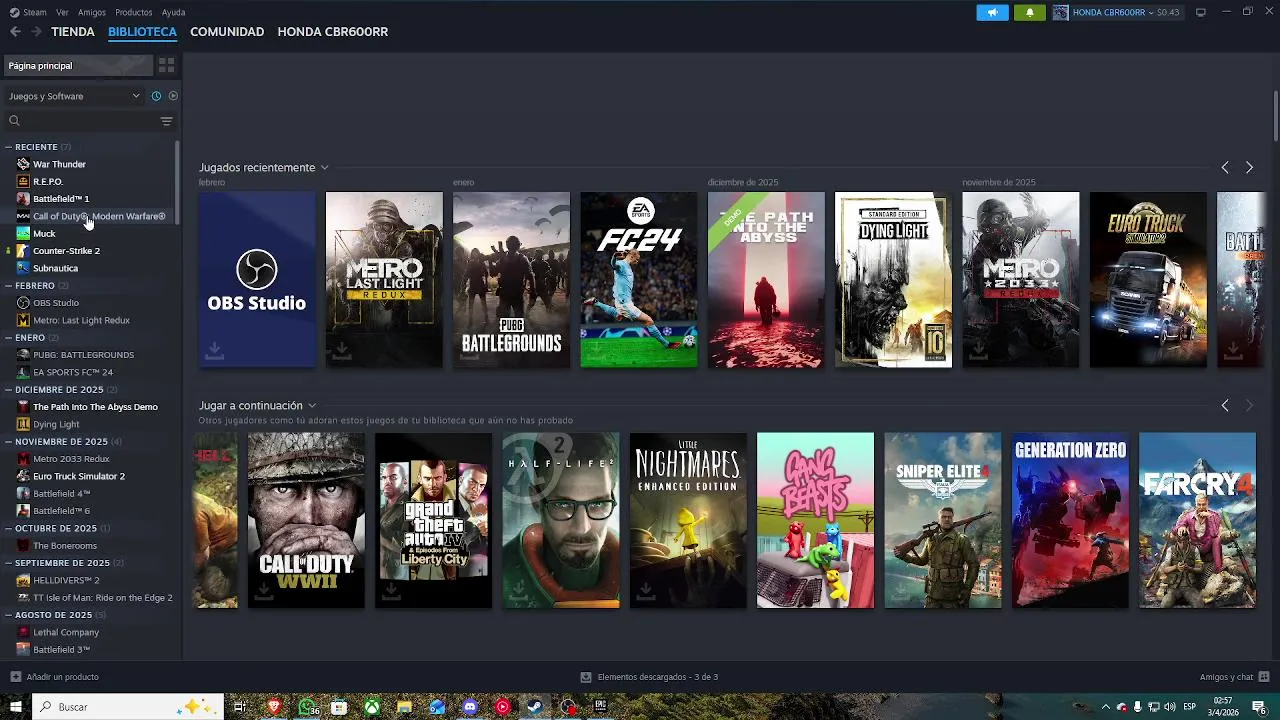Open Discord from the taskbar

pyautogui.click(x=470, y=707)
